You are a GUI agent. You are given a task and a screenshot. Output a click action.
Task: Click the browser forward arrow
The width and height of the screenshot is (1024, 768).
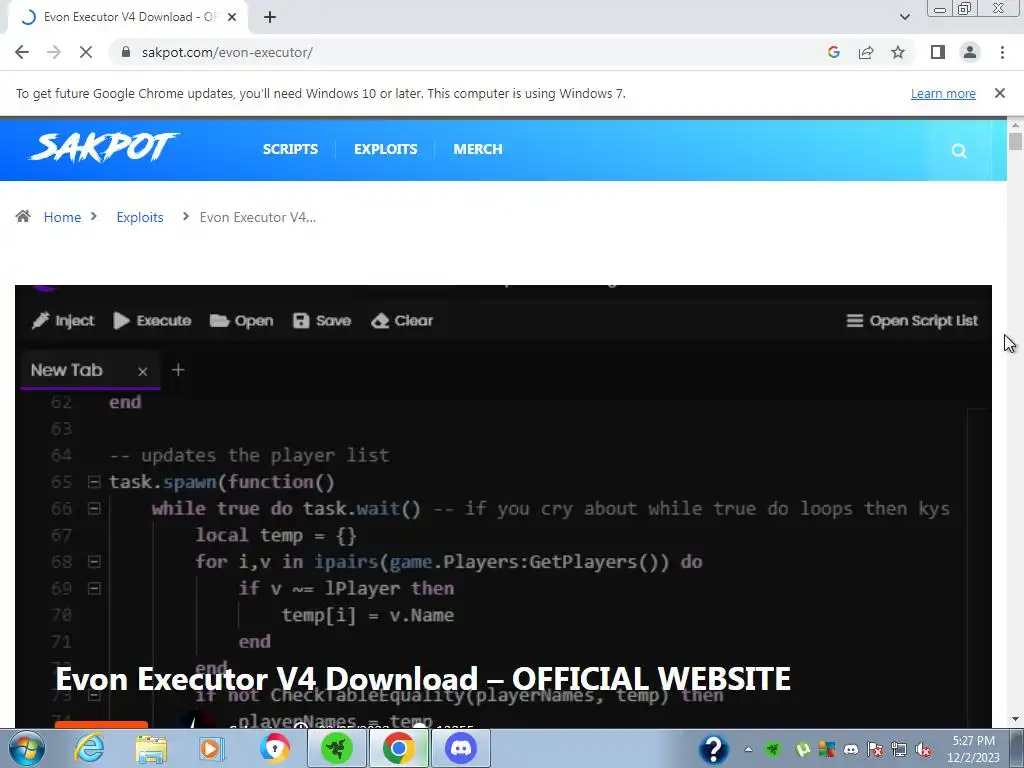pos(54,52)
